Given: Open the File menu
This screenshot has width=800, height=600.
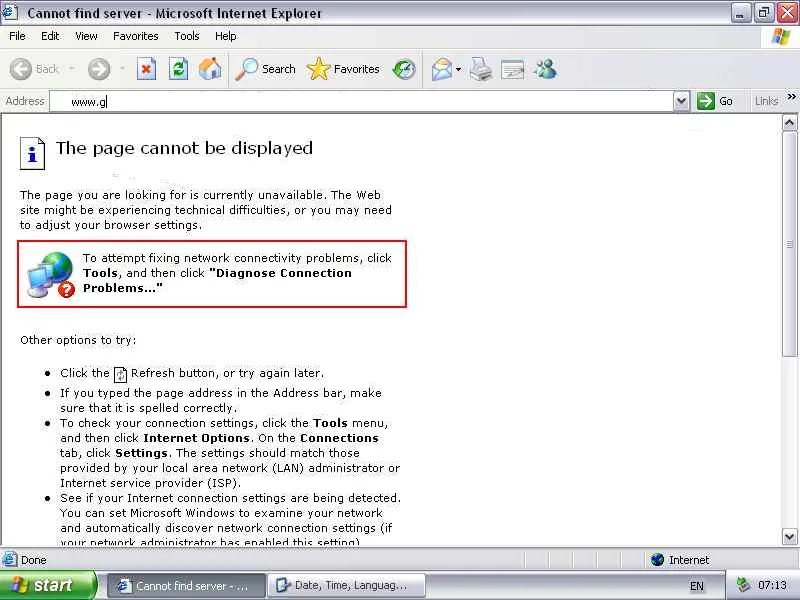Looking at the screenshot, I should click(17, 36).
